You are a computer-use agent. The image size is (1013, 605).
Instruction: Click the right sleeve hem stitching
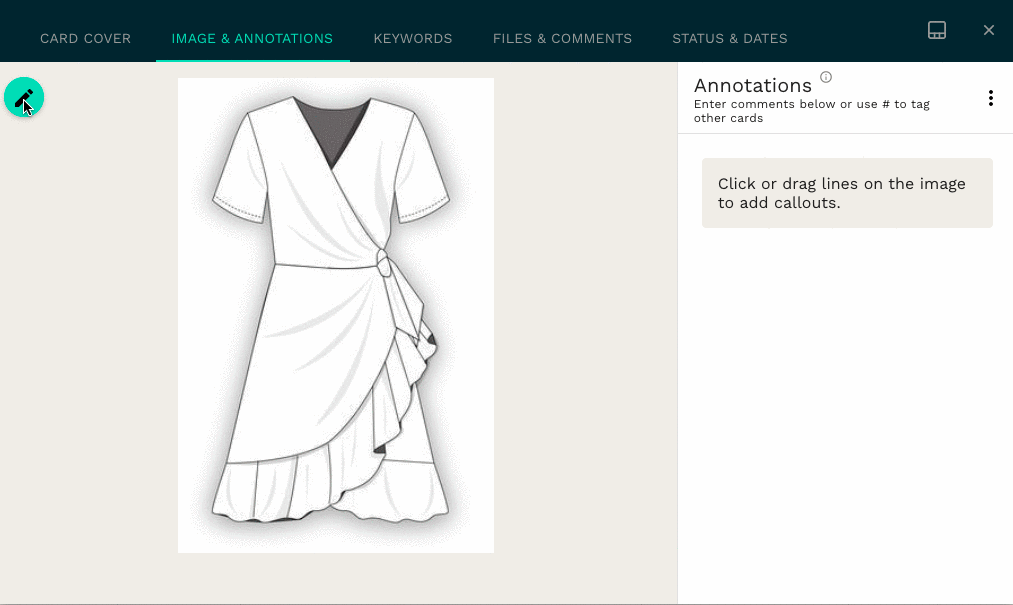click(423, 210)
